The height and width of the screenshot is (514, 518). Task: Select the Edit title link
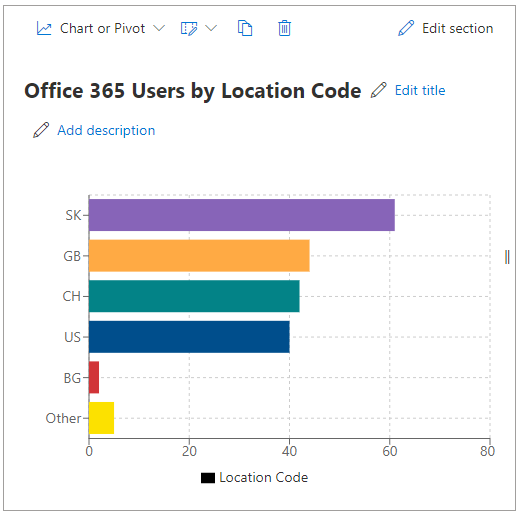420,90
